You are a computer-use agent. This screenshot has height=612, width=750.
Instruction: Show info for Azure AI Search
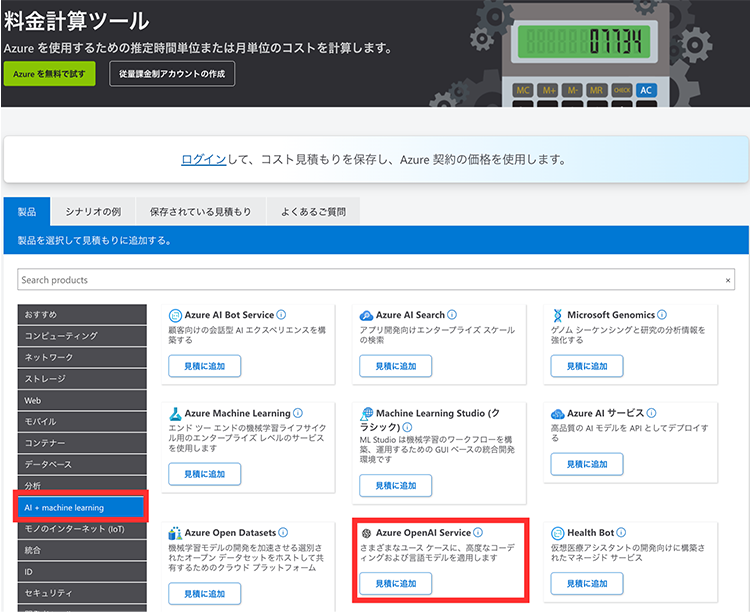452,315
